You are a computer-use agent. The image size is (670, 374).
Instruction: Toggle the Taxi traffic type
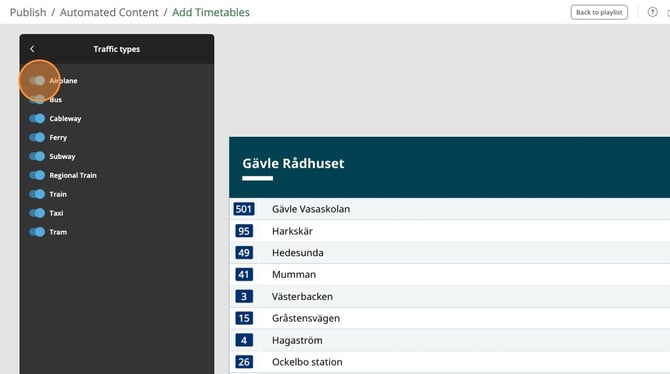pyautogui.click(x=37, y=213)
